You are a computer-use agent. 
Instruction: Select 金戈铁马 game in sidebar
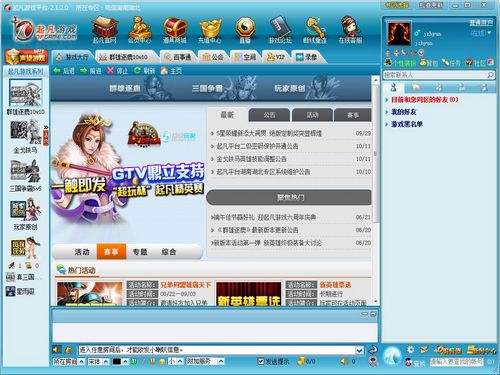(26, 137)
